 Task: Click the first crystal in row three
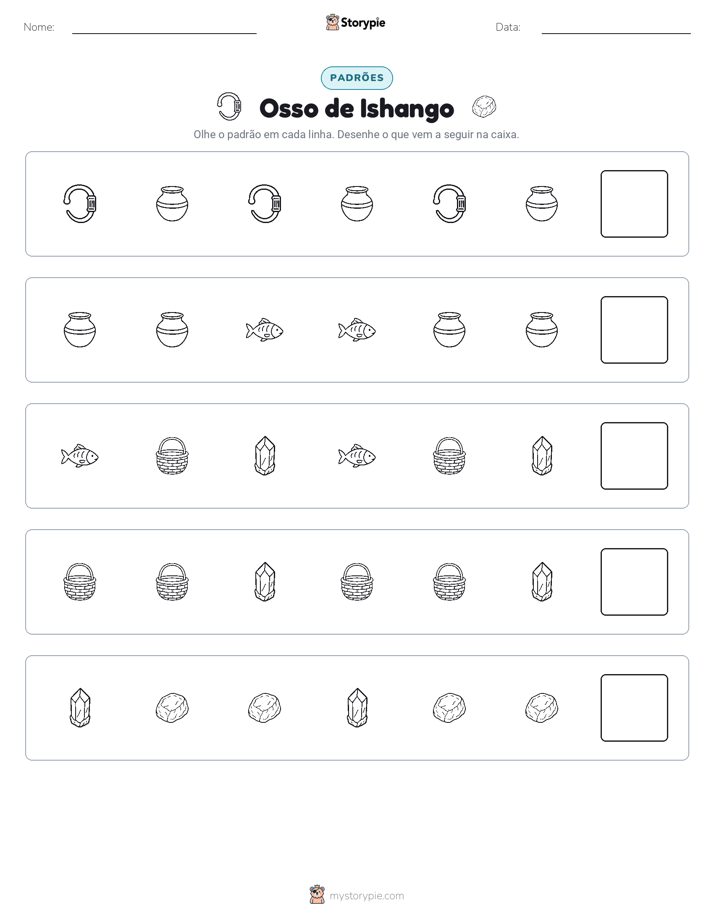(265, 456)
